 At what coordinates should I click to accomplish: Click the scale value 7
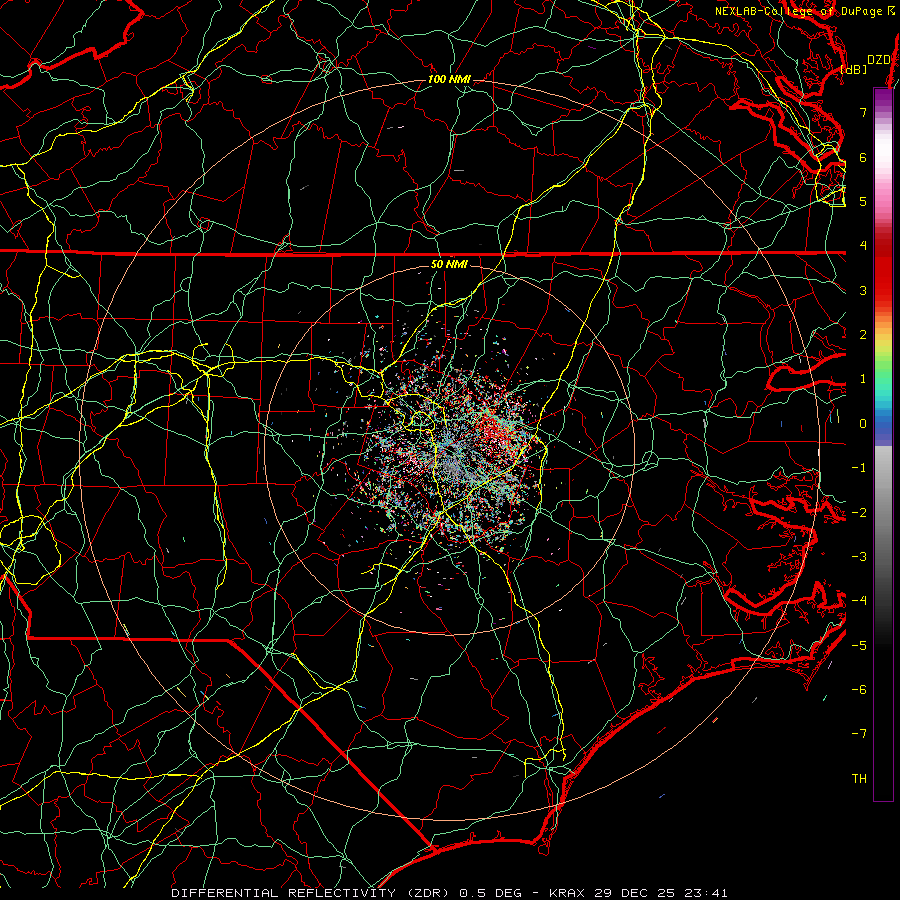(863, 112)
